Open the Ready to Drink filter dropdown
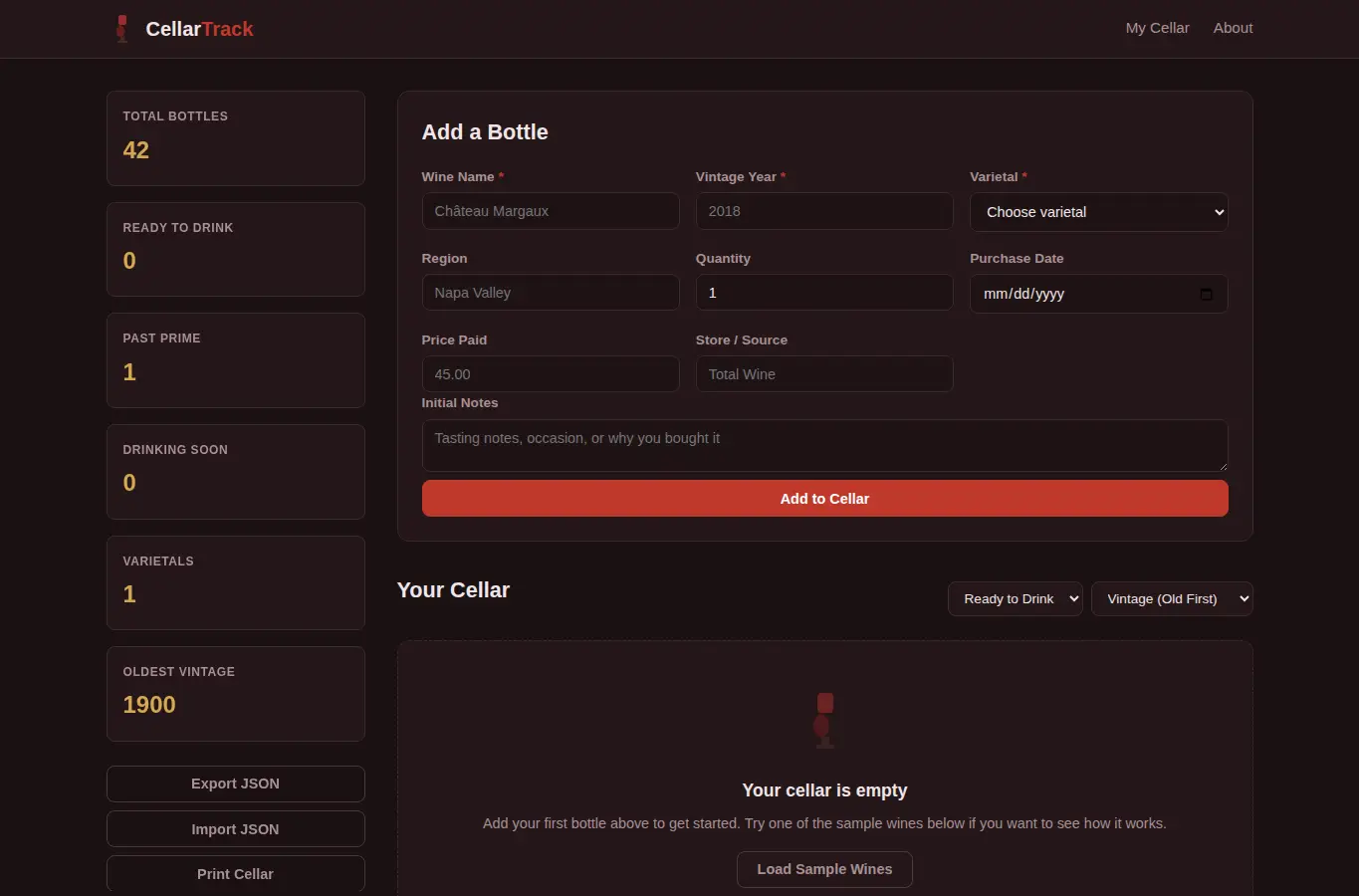 point(1016,598)
